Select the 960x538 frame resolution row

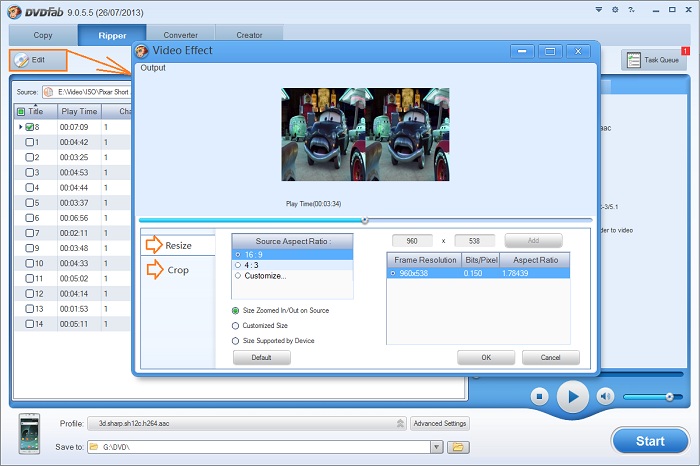[x=478, y=273]
